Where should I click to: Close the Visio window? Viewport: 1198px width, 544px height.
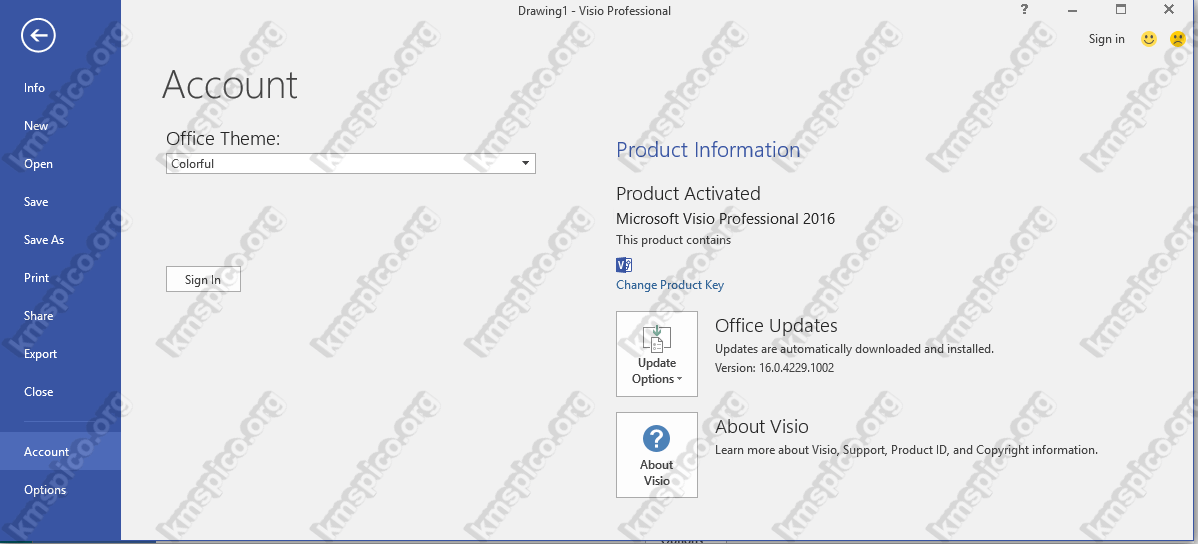tap(1169, 10)
